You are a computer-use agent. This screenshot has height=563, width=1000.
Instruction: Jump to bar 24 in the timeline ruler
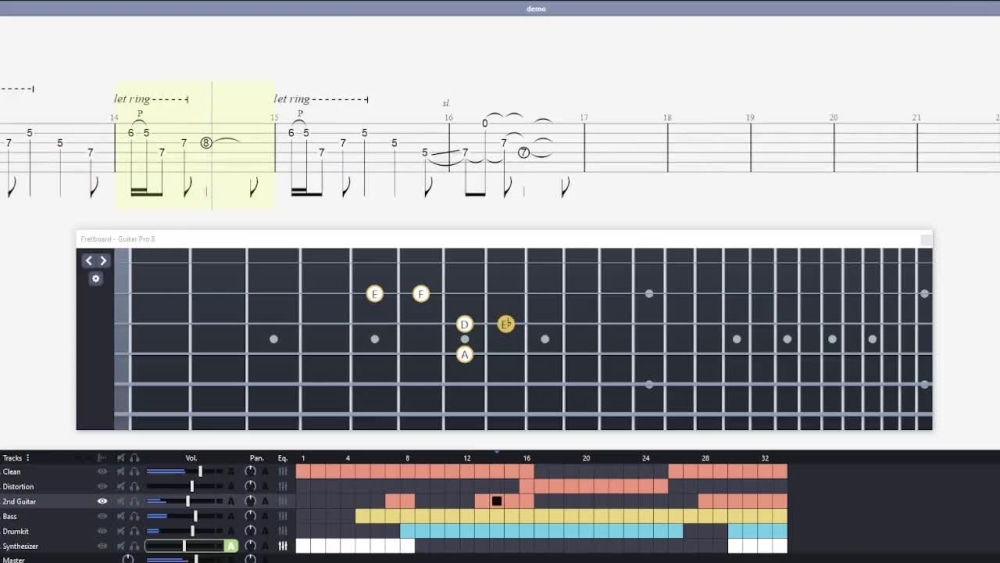(x=645, y=458)
